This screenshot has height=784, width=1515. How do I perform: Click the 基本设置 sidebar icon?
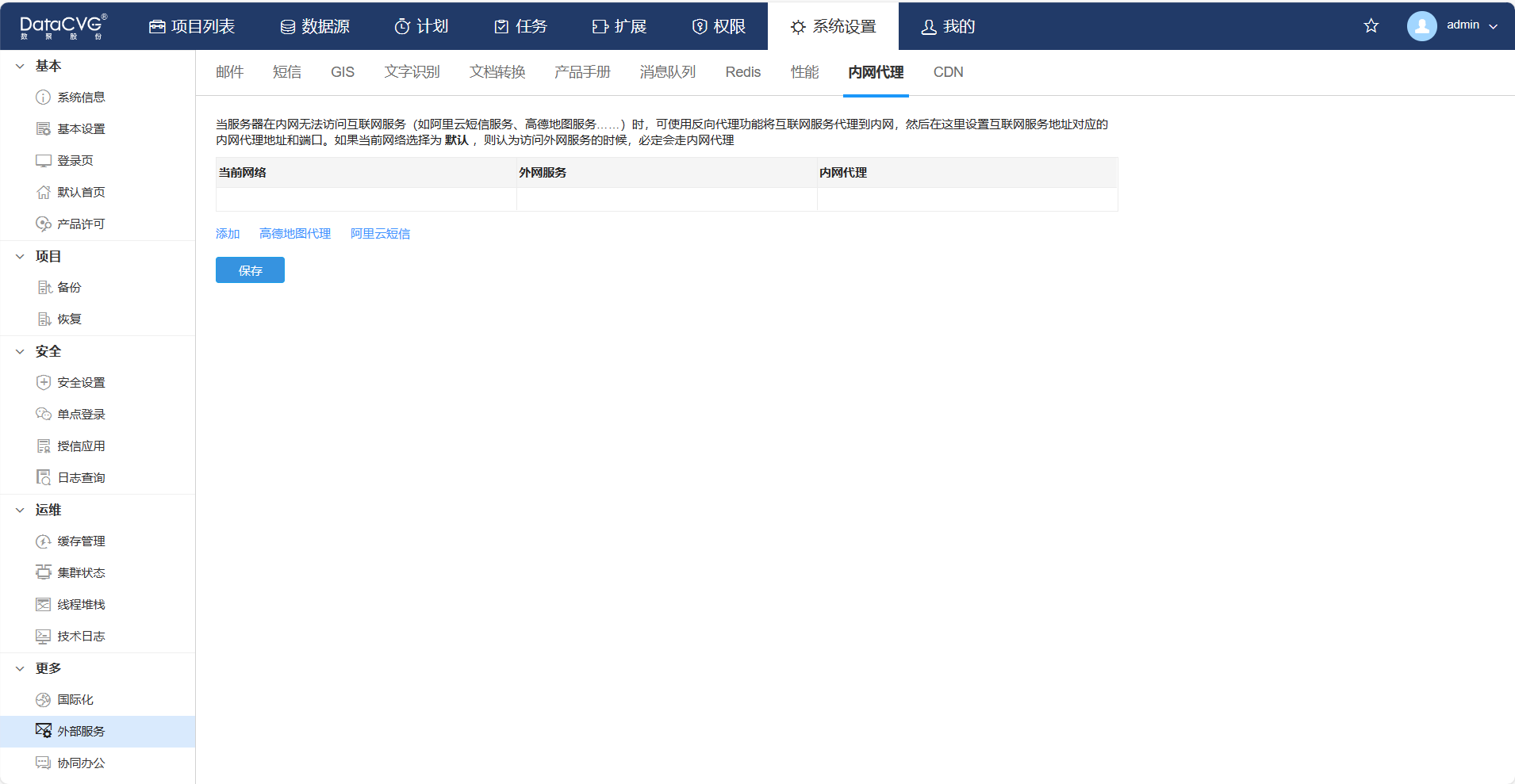(43, 129)
